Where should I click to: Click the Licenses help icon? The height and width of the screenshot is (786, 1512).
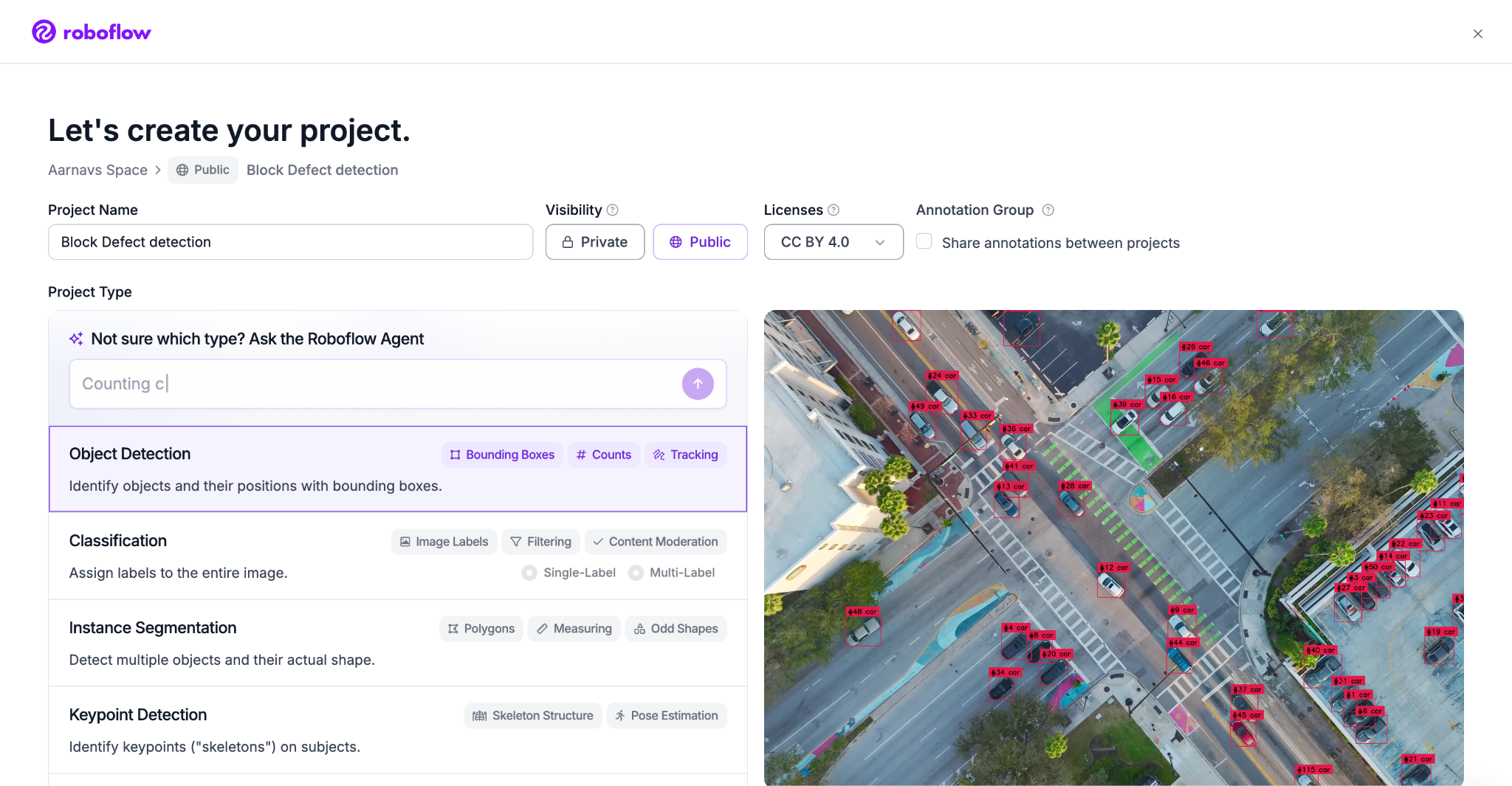pyautogui.click(x=834, y=210)
